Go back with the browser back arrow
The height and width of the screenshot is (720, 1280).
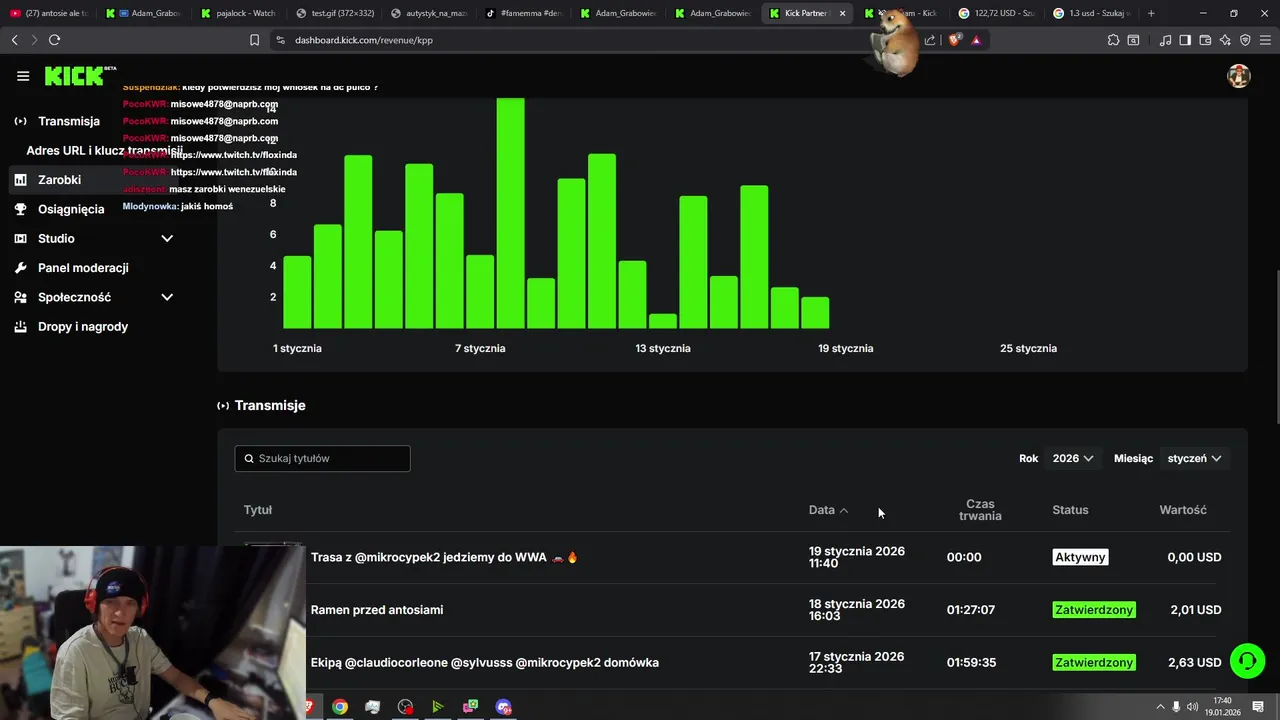(14, 40)
